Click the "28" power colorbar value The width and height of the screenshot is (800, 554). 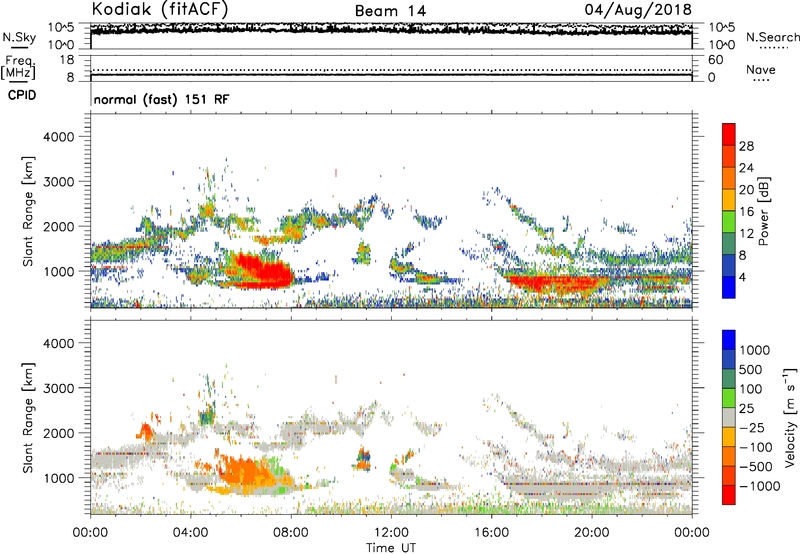click(x=746, y=146)
